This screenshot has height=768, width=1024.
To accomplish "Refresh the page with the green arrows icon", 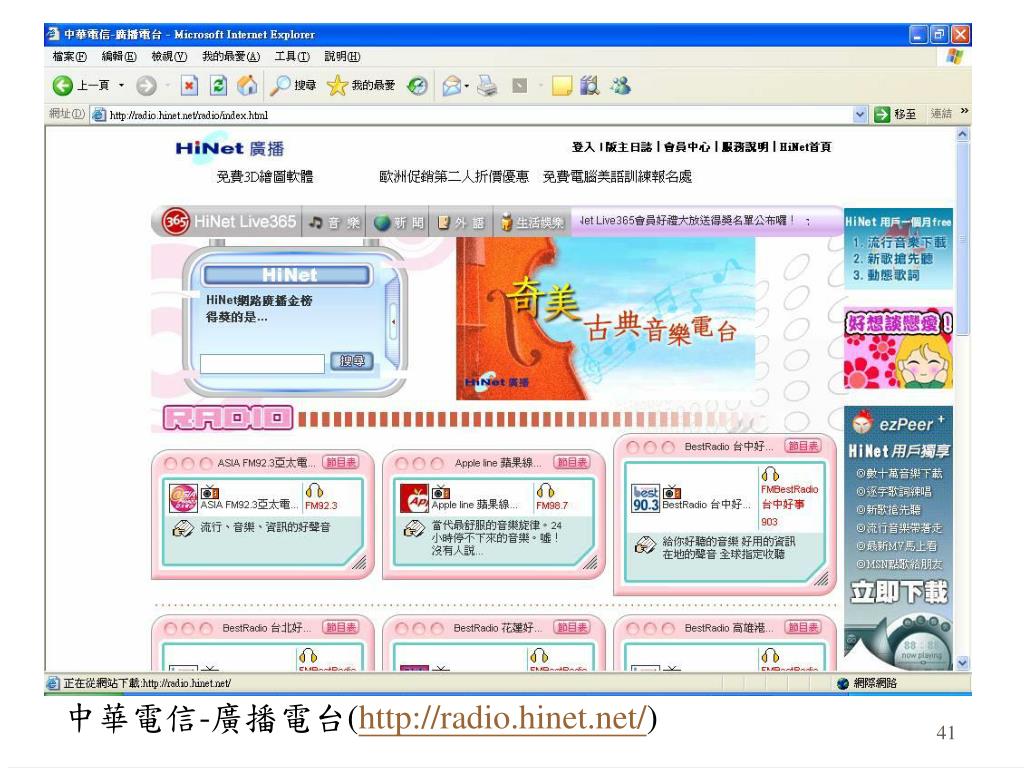I will tap(218, 86).
